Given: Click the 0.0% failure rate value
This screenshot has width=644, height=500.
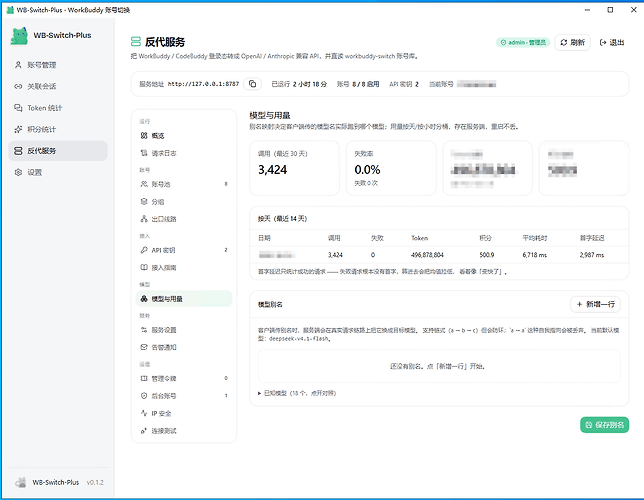Looking at the screenshot, I should point(367,170).
